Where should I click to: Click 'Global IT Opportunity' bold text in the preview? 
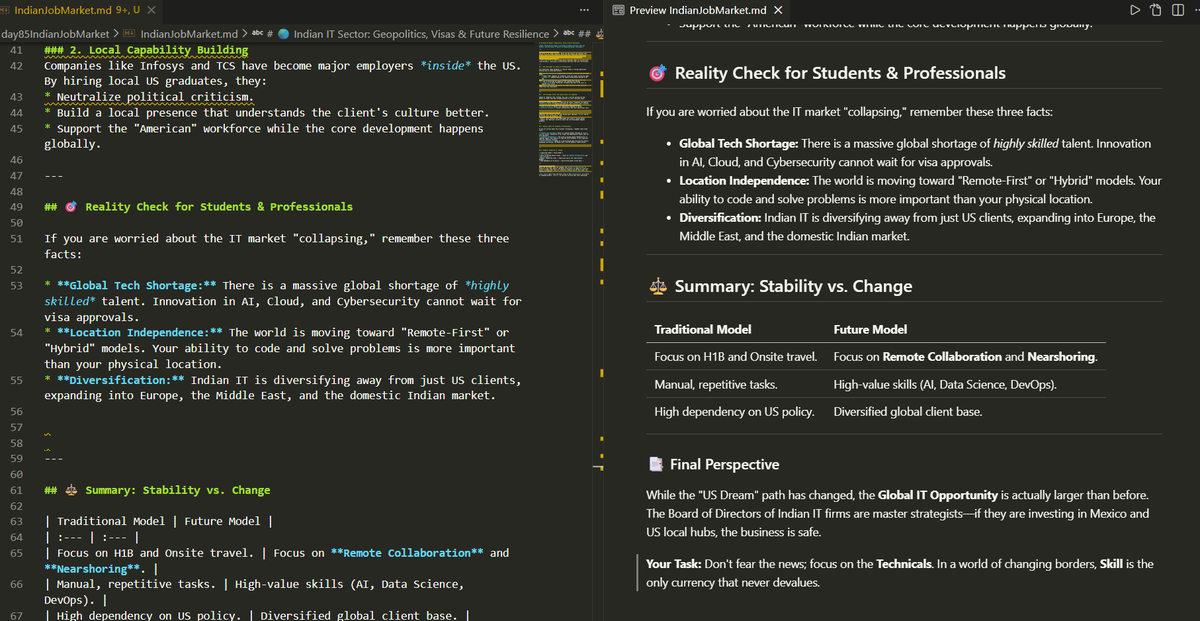click(x=940, y=495)
